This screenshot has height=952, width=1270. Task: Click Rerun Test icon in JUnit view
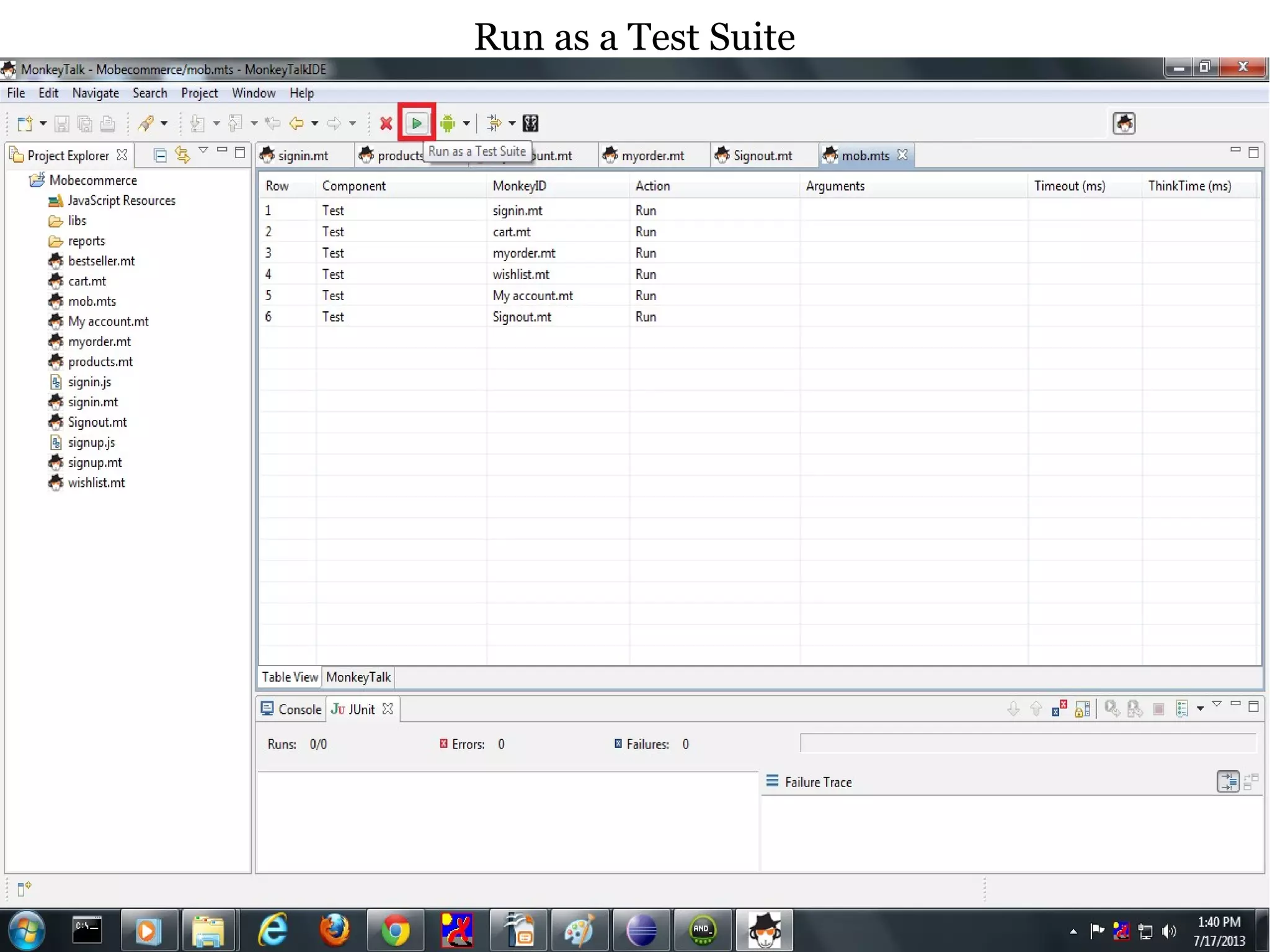[1112, 708]
